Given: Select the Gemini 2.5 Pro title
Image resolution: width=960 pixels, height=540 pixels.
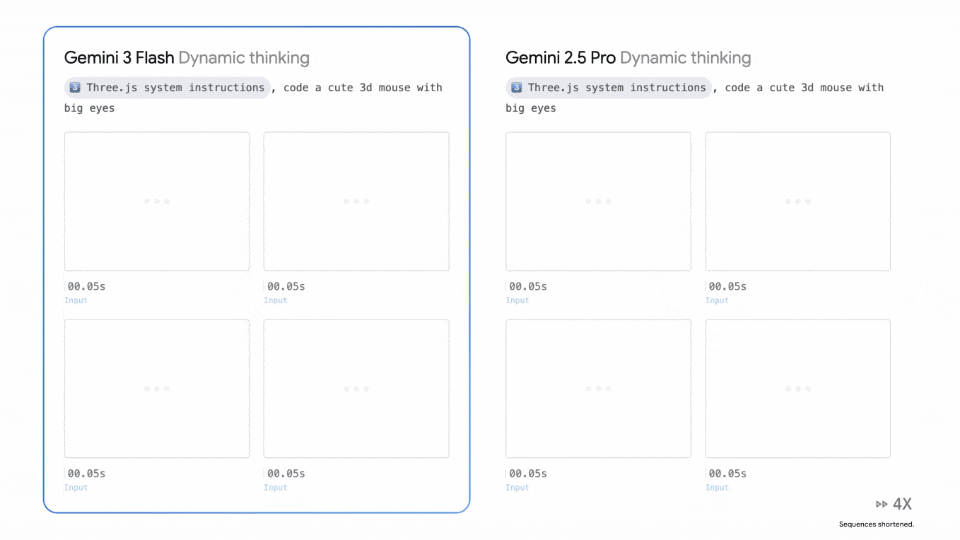Looking at the screenshot, I should click(x=560, y=58).
